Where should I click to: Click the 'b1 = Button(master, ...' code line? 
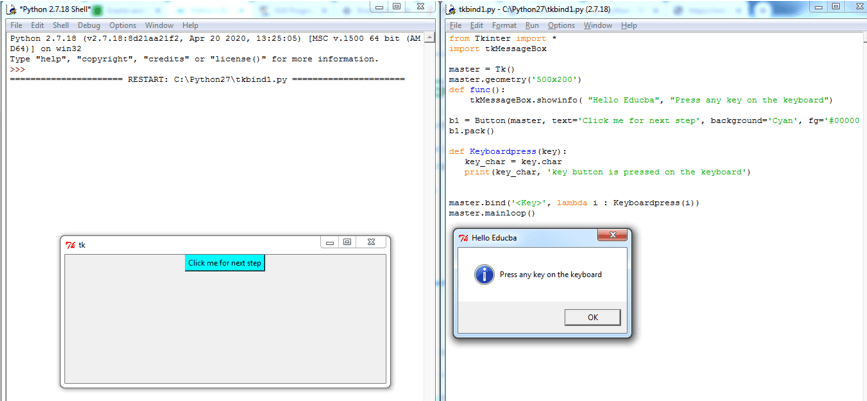pos(654,121)
